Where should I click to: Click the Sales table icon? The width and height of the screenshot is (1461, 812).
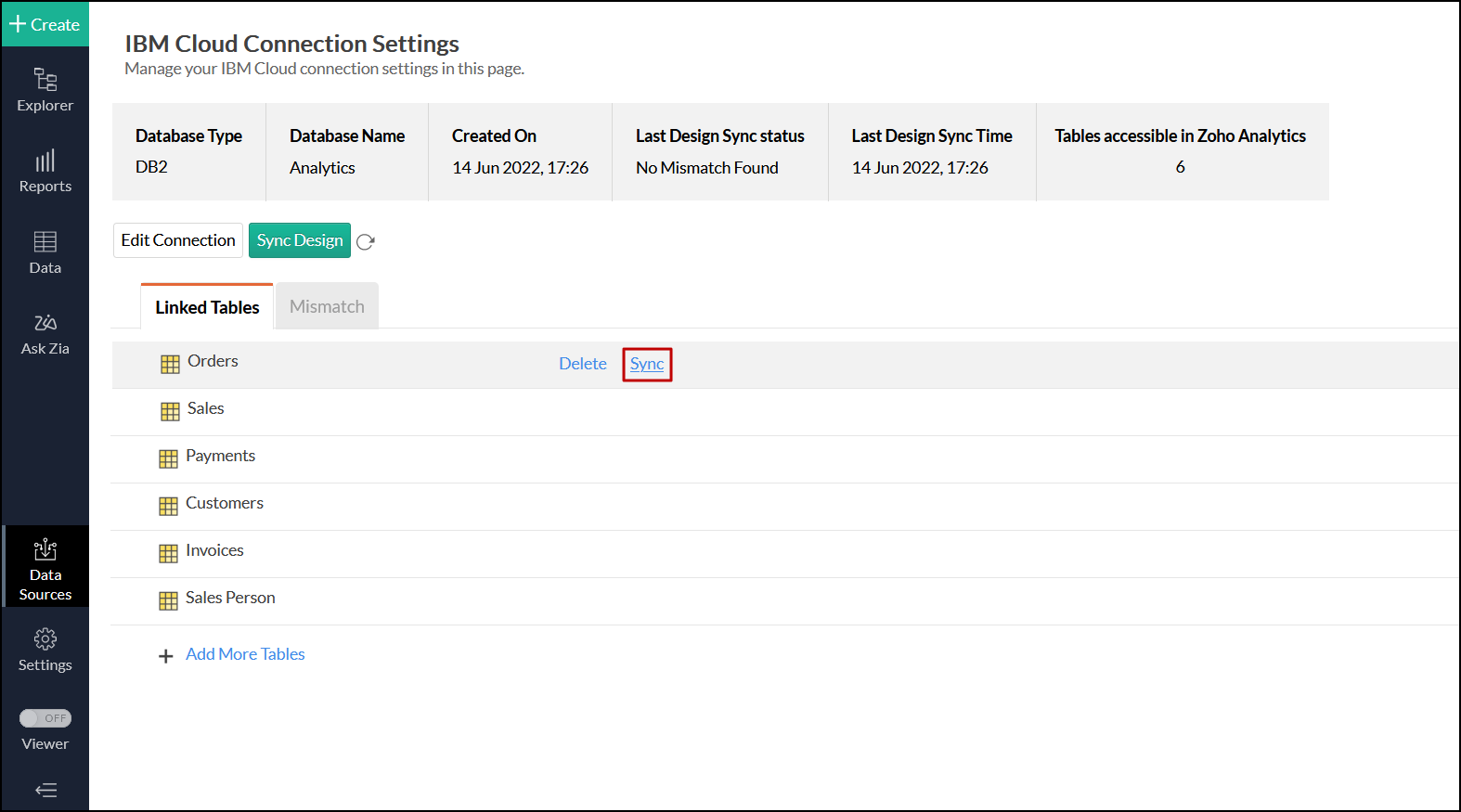tap(170, 411)
